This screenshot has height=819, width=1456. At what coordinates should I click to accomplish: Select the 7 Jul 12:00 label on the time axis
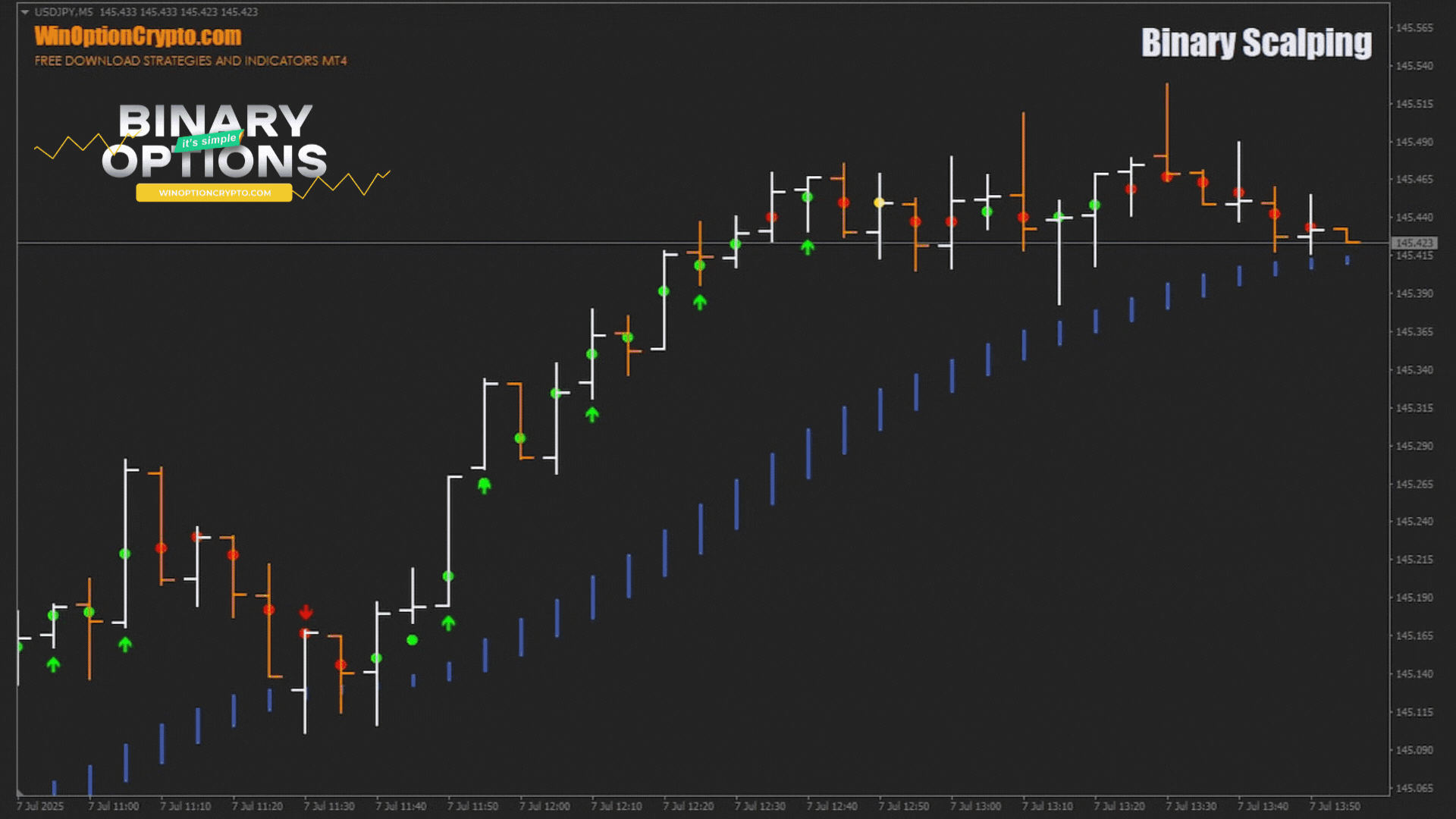point(545,806)
